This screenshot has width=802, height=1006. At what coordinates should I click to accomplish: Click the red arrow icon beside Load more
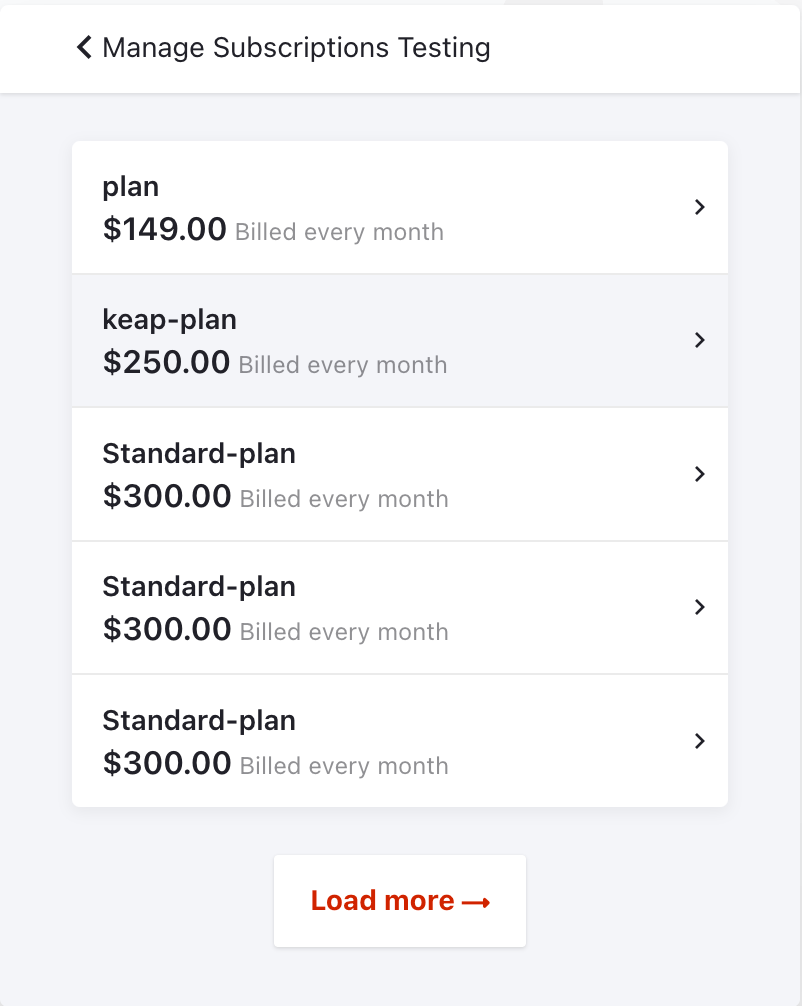pyautogui.click(x=476, y=903)
